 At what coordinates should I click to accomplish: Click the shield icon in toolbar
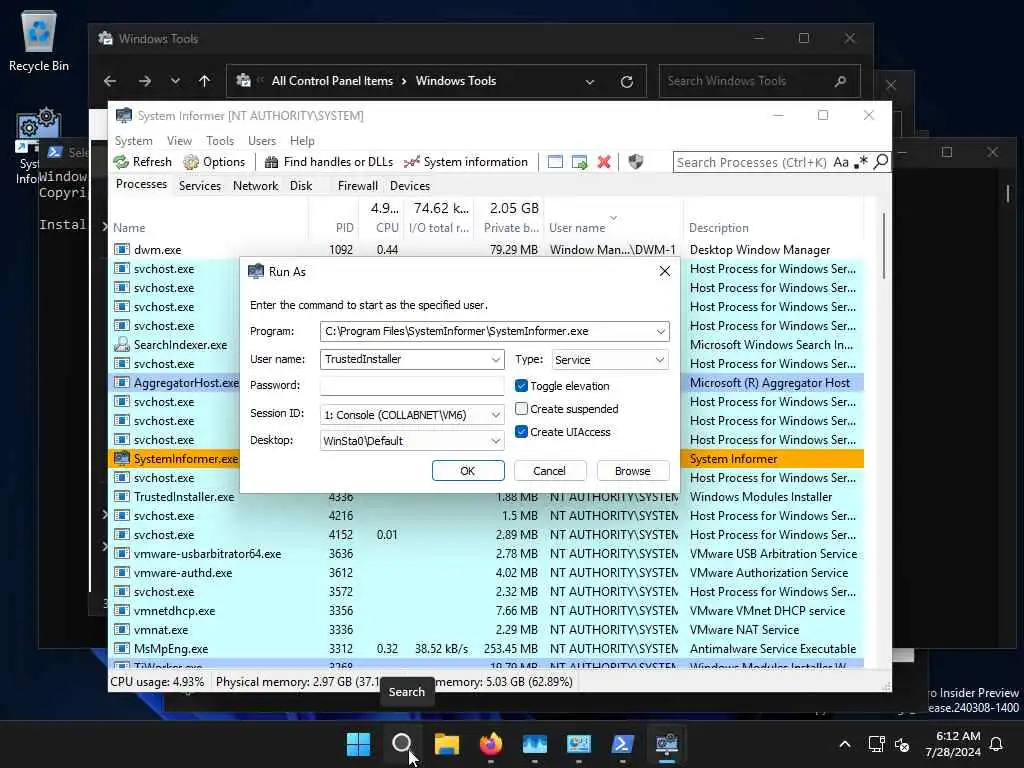[635, 162]
